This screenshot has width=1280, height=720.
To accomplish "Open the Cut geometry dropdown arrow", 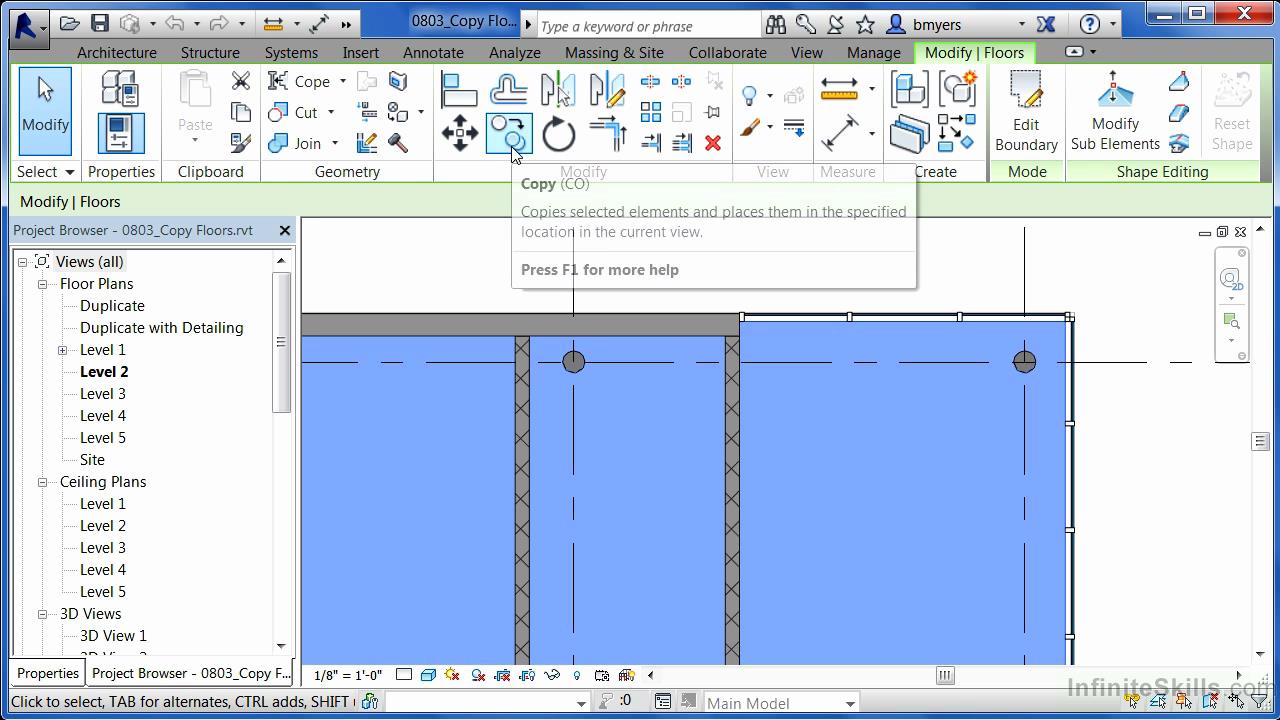I will click(x=331, y=113).
